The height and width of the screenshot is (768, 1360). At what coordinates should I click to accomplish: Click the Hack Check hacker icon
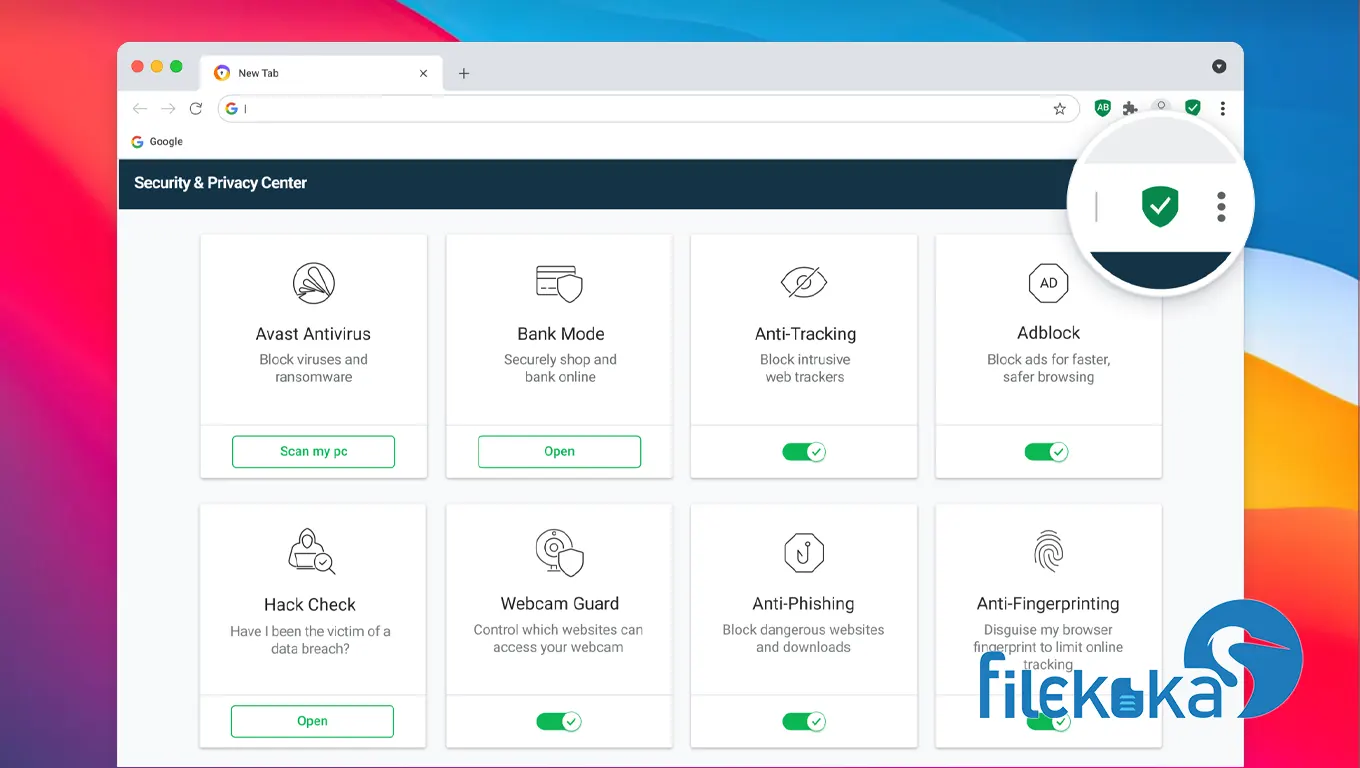click(310, 551)
